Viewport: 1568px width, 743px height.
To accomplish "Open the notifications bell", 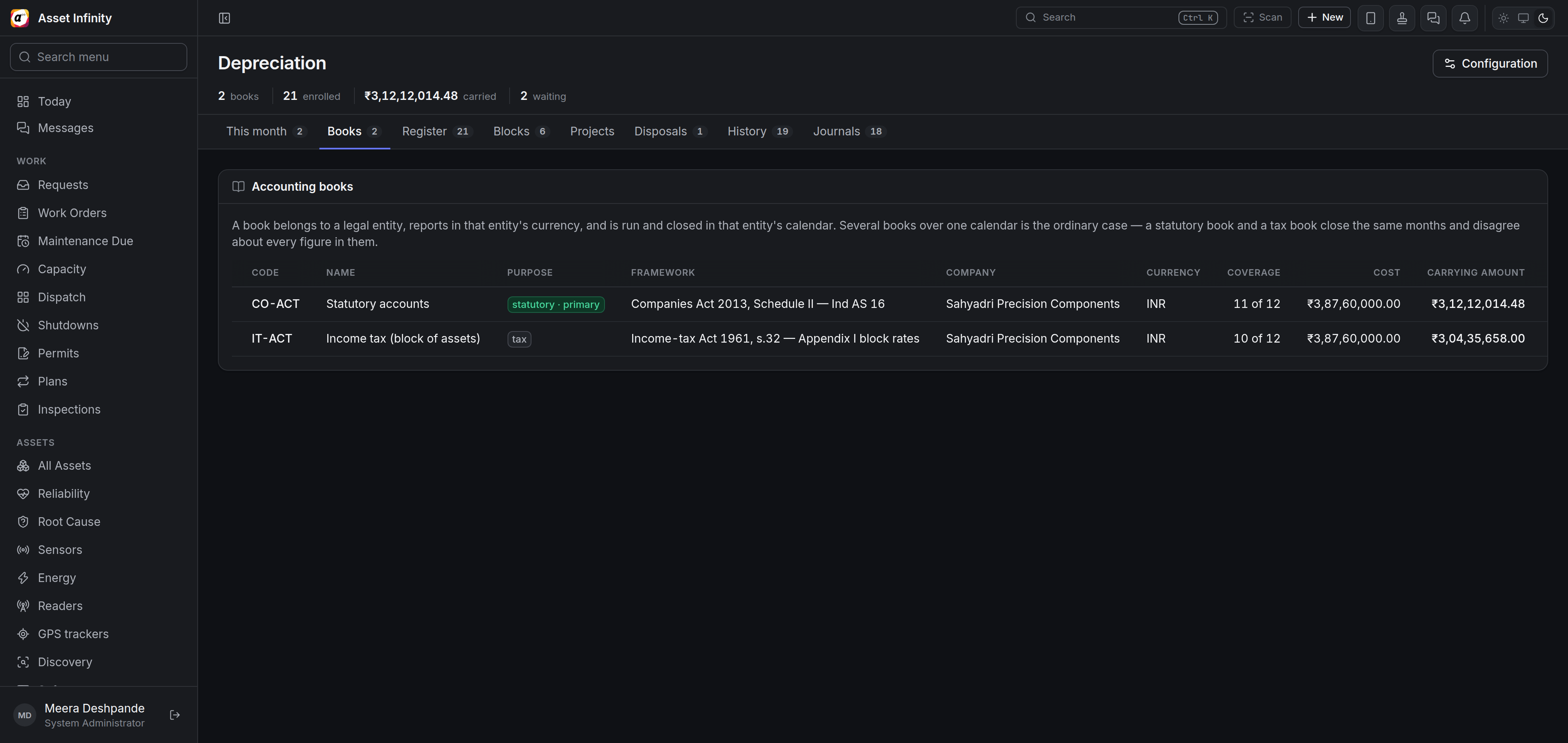I will click(x=1464, y=18).
